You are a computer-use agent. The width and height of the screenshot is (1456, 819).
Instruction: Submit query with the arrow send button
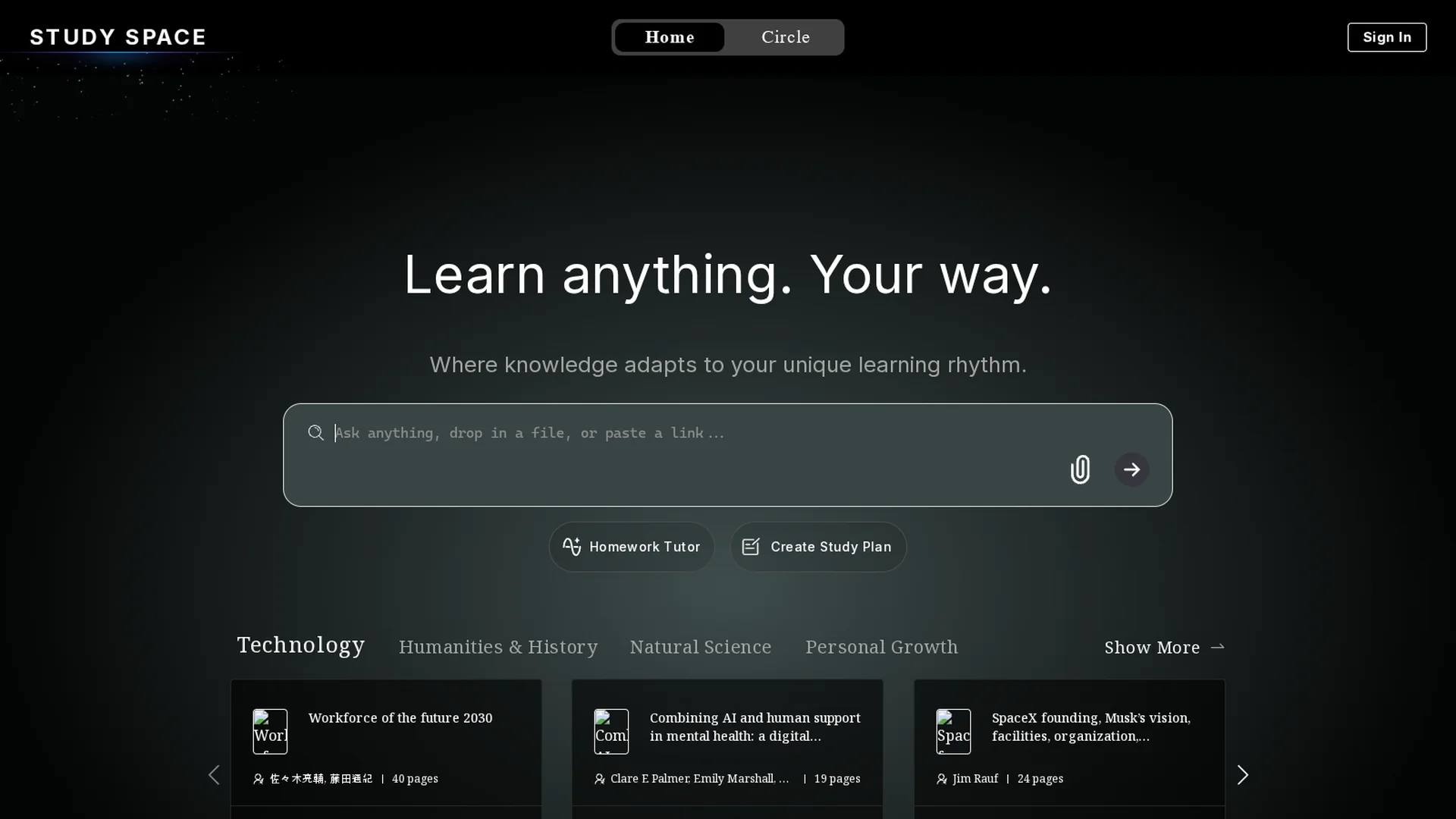1131,469
